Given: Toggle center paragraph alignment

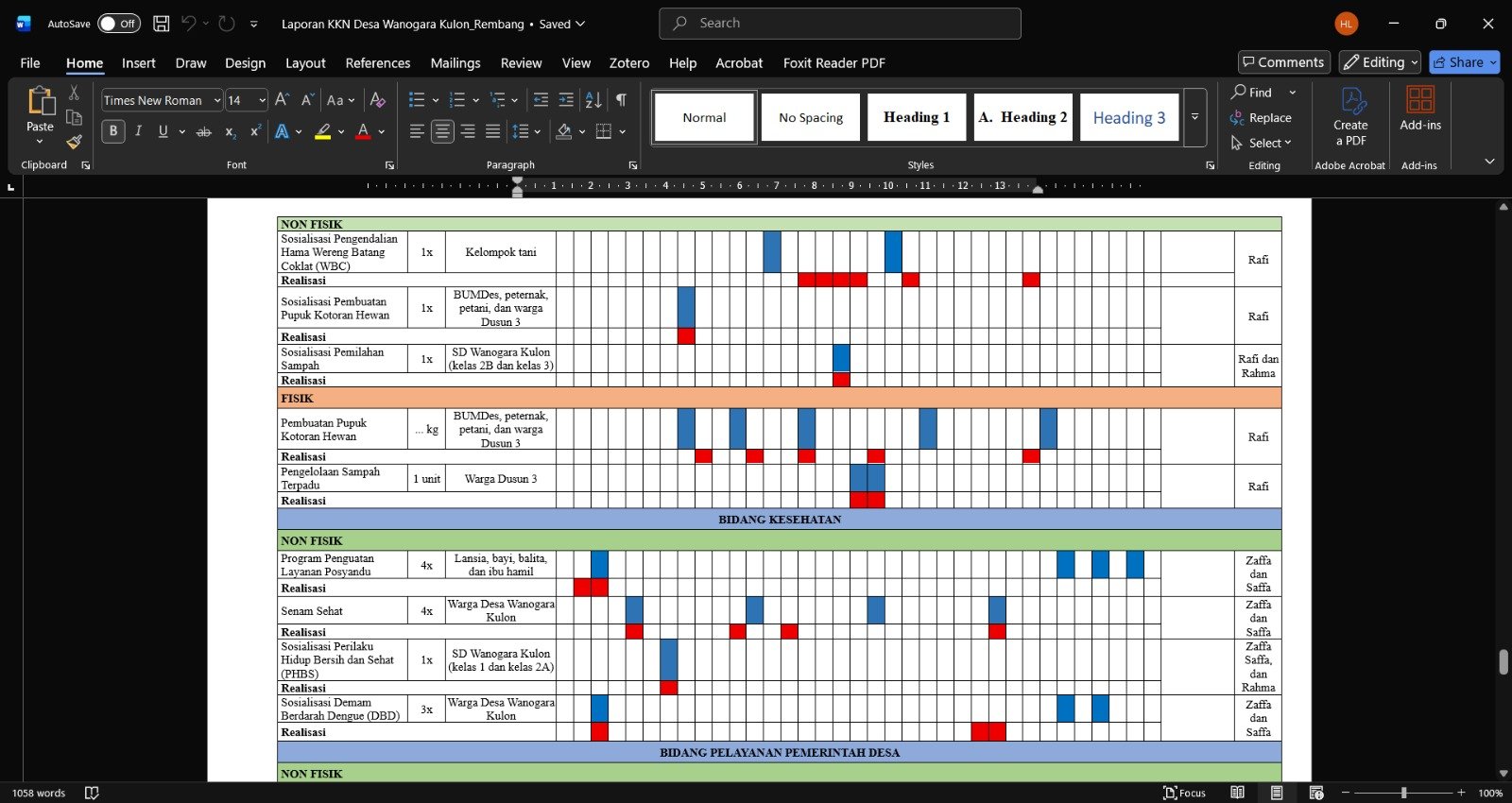Looking at the screenshot, I should tap(442, 132).
